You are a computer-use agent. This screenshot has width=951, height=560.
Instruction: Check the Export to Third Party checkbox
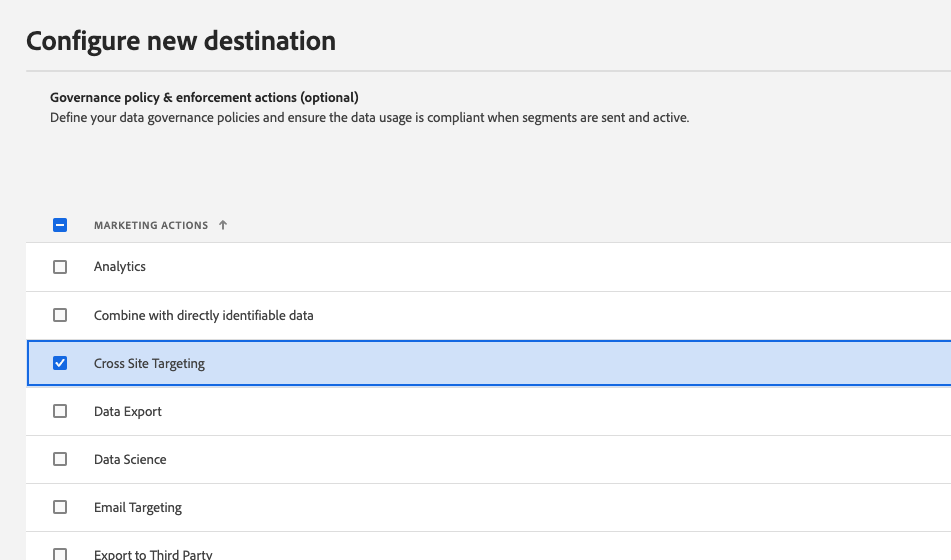pos(60,554)
